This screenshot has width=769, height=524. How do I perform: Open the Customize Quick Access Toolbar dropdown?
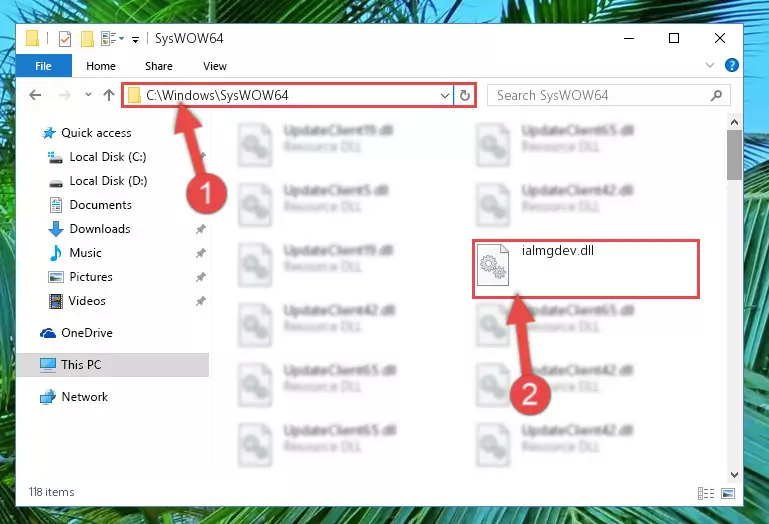(135, 39)
